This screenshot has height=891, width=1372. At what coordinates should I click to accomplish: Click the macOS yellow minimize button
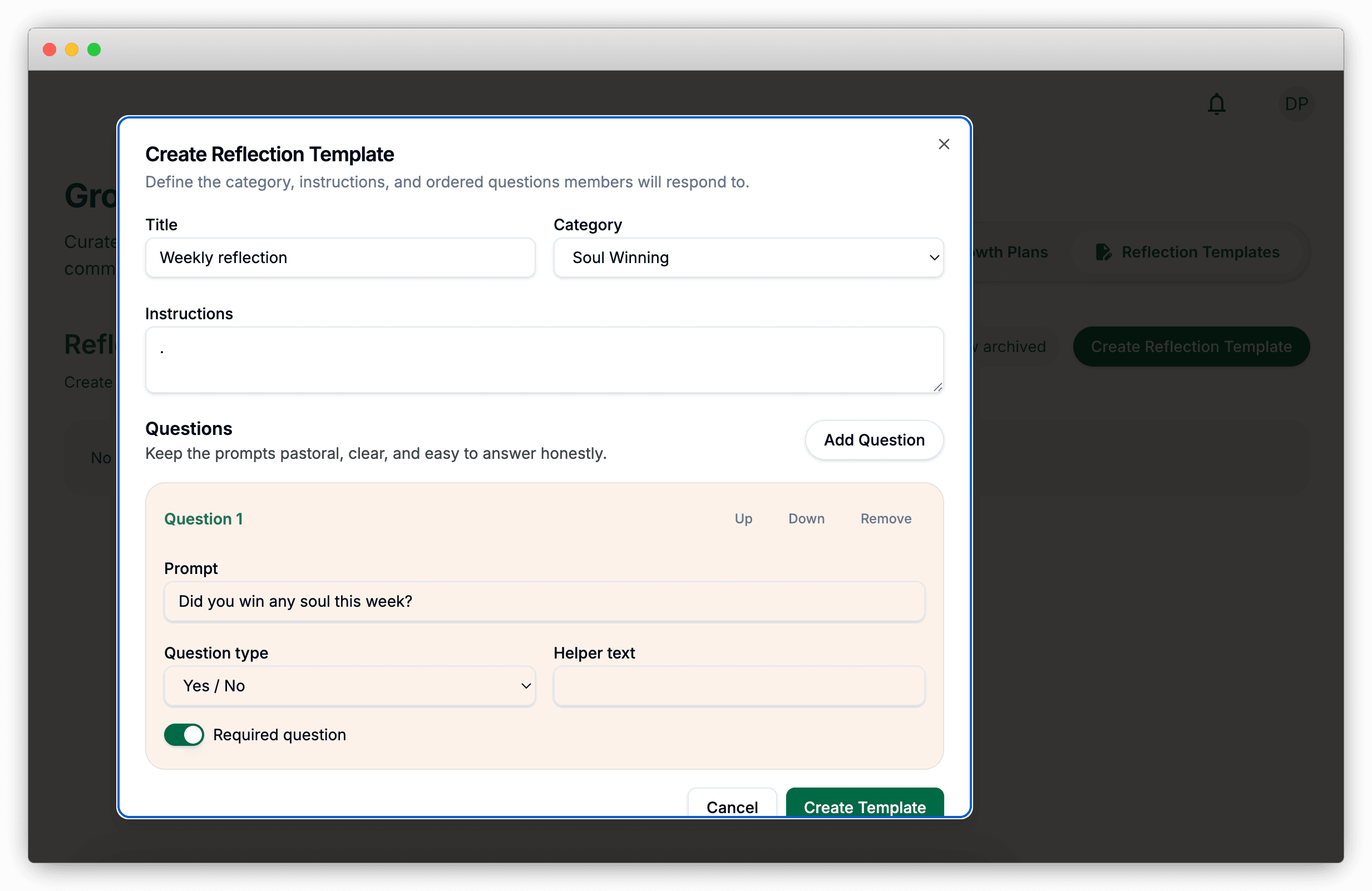click(71, 49)
